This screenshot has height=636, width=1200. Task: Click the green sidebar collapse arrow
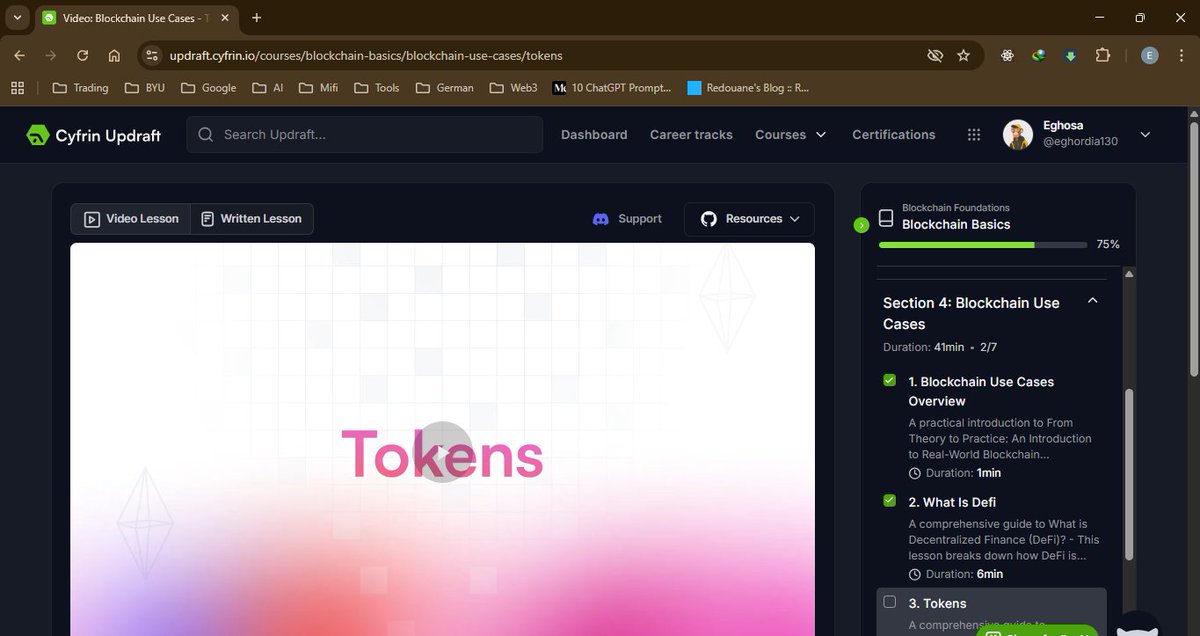pyautogui.click(x=861, y=225)
